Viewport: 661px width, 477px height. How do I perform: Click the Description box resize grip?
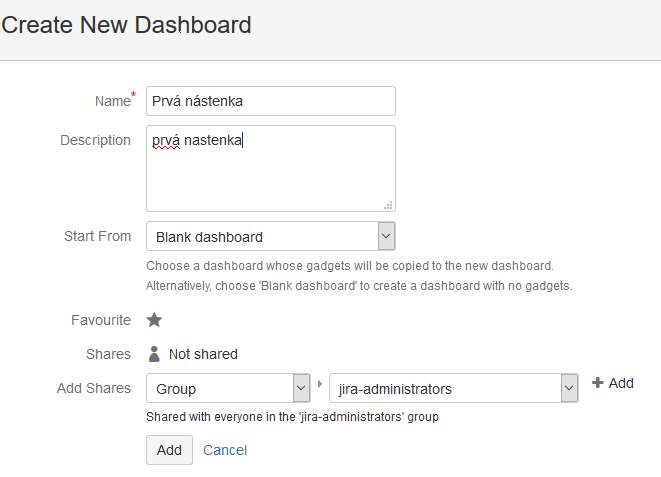[x=388, y=205]
